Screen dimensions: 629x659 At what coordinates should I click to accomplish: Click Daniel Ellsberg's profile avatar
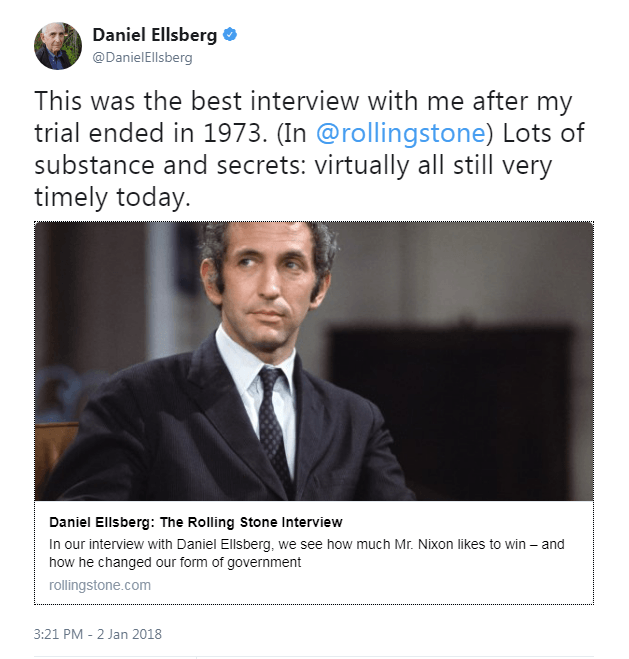[x=58, y=46]
